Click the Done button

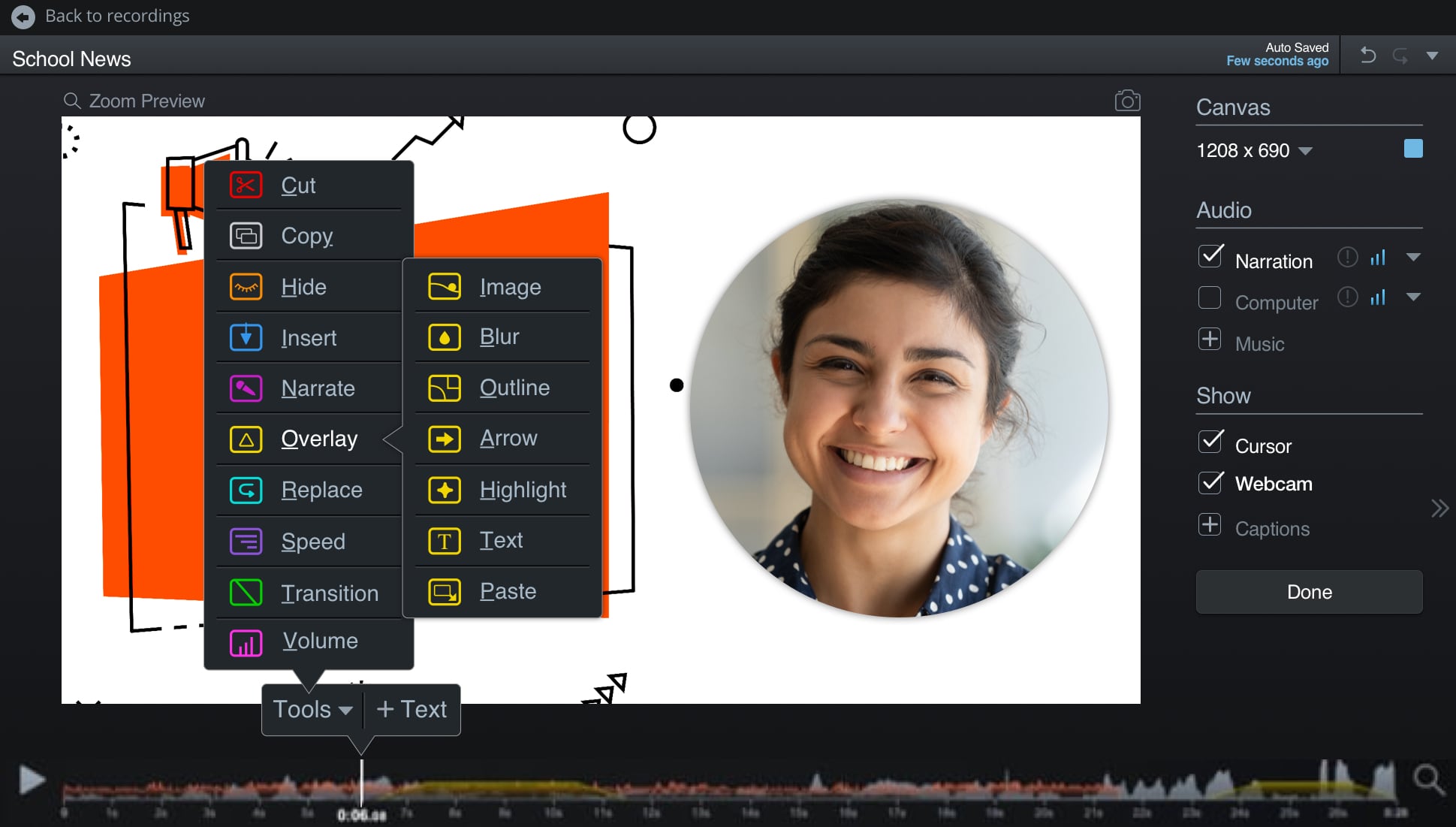pos(1308,592)
